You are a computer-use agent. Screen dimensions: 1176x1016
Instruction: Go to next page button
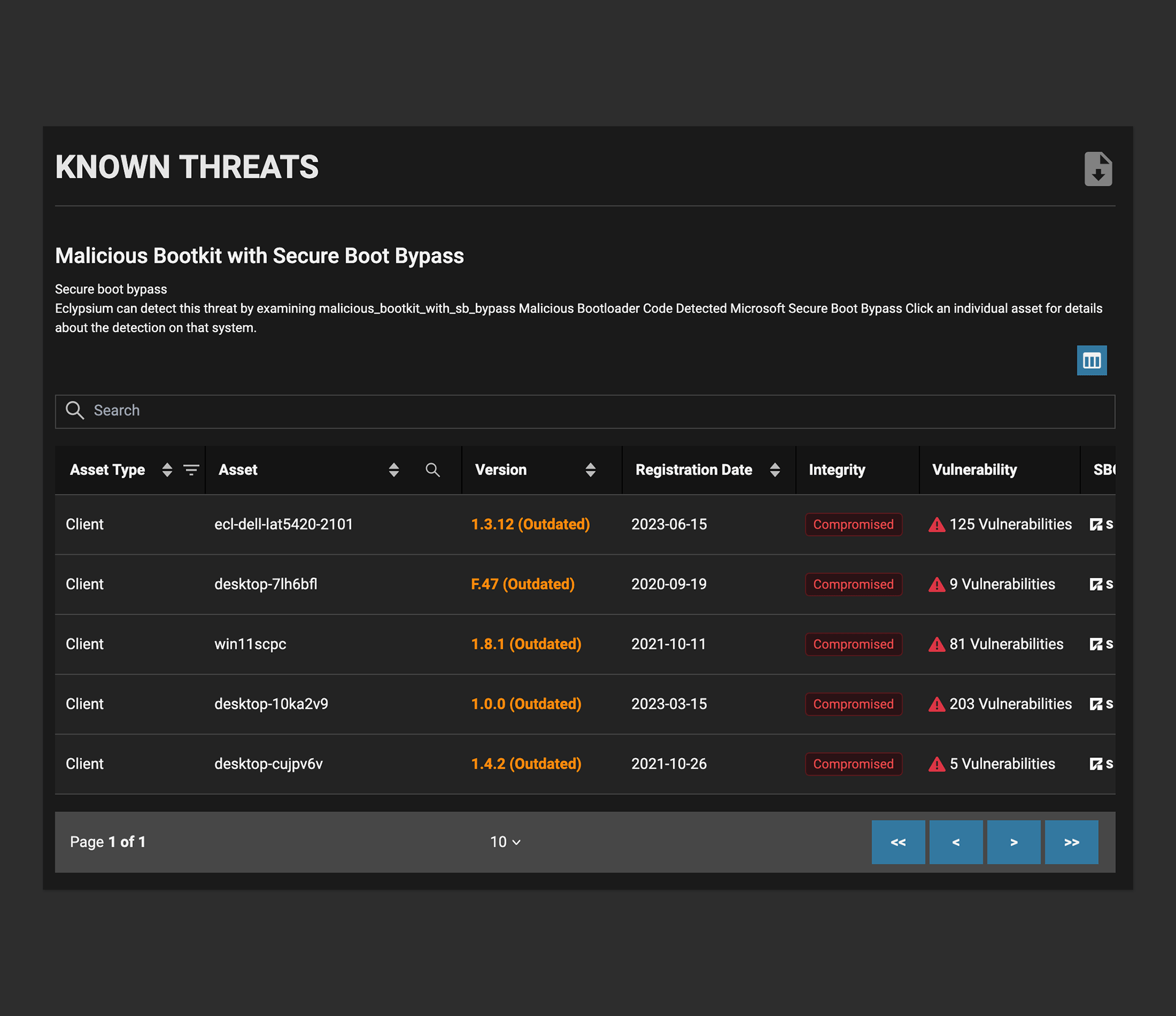click(1013, 842)
